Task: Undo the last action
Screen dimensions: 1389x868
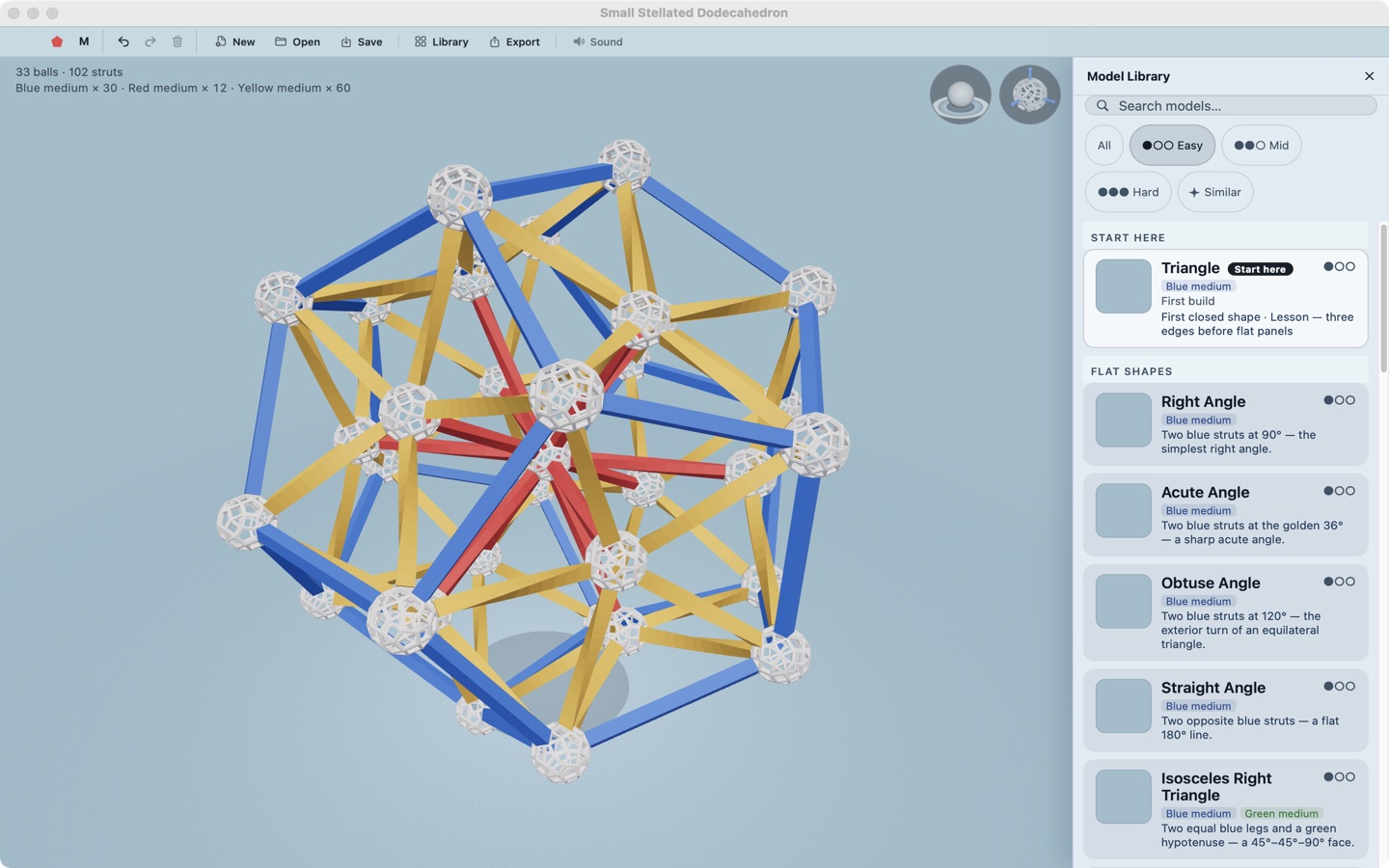Action: pos(123,41)
